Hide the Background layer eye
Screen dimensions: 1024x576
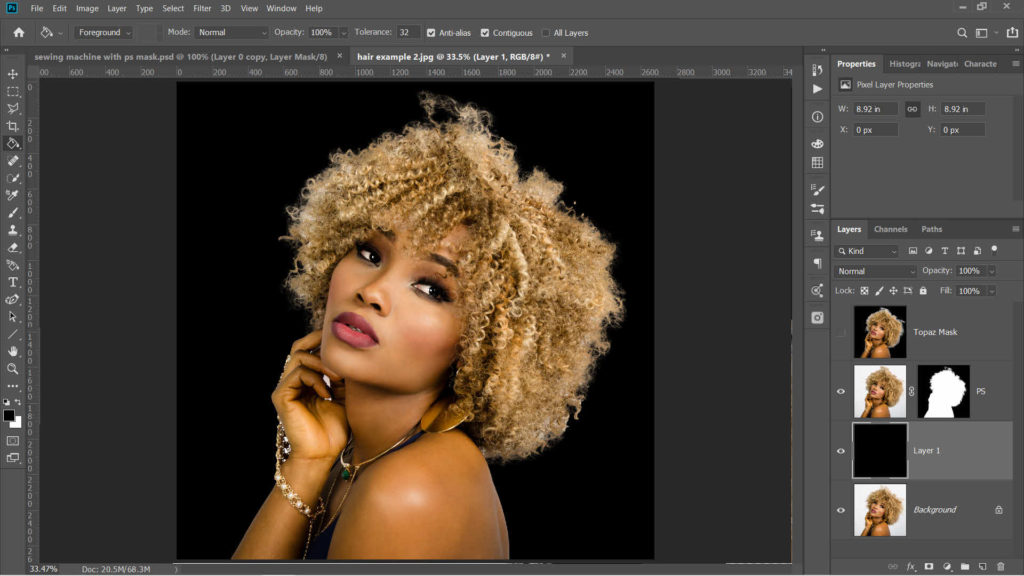(x=841, y=511)
